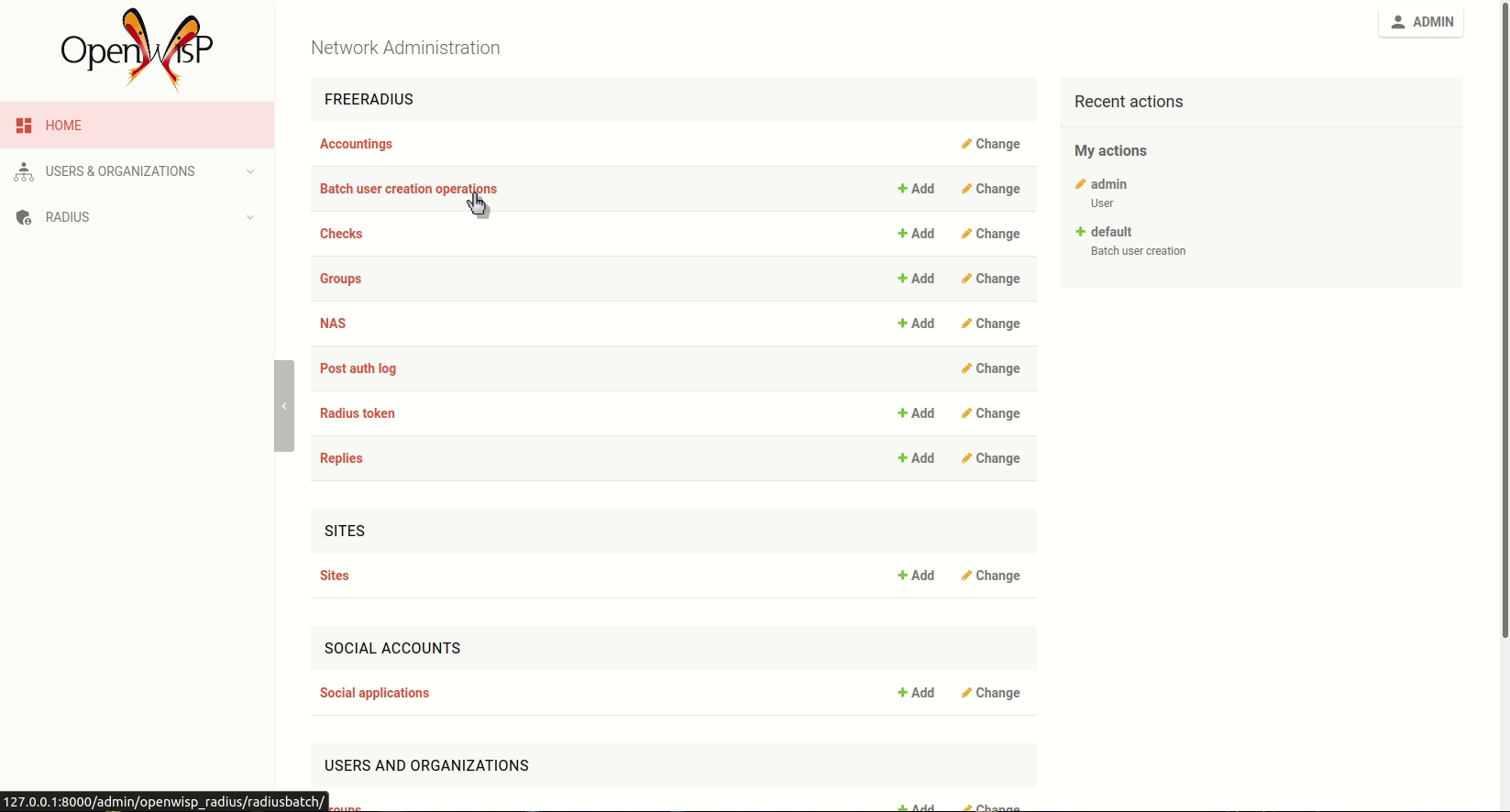Click the pencil icon in Social applications row
1510x812 pixels.
[966, 693]
